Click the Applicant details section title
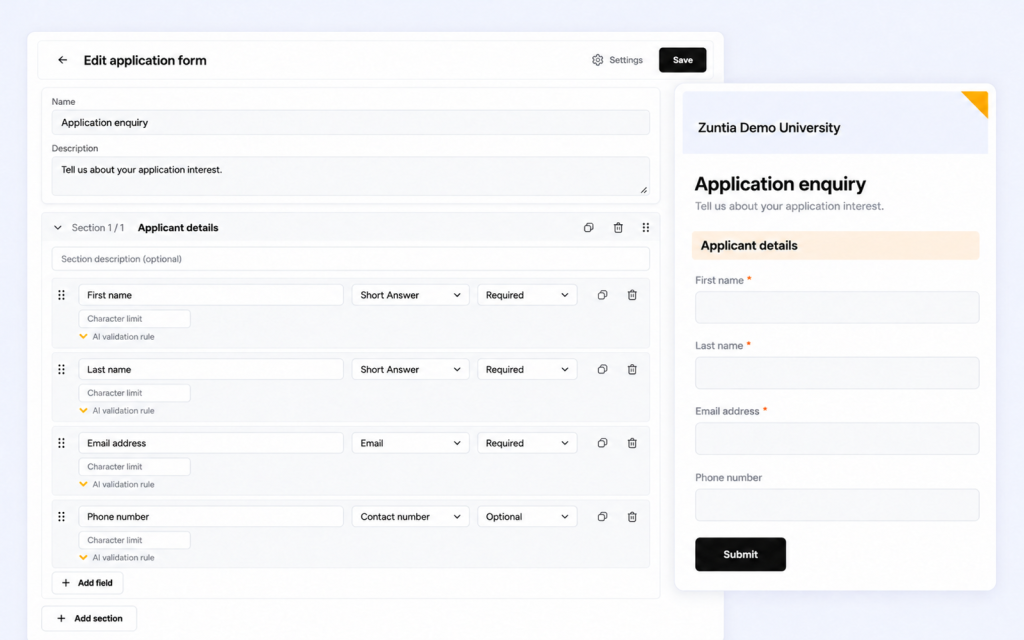 tap(178, 228)
